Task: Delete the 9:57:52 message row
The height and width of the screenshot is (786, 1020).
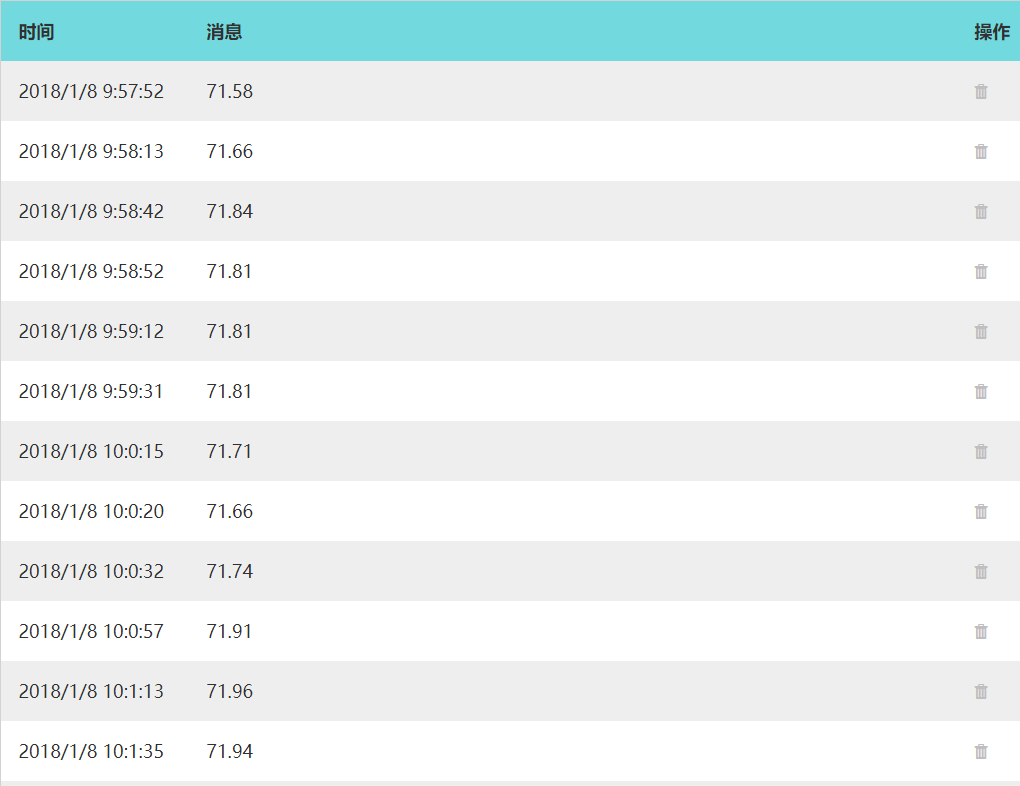Action: [981, 91]
